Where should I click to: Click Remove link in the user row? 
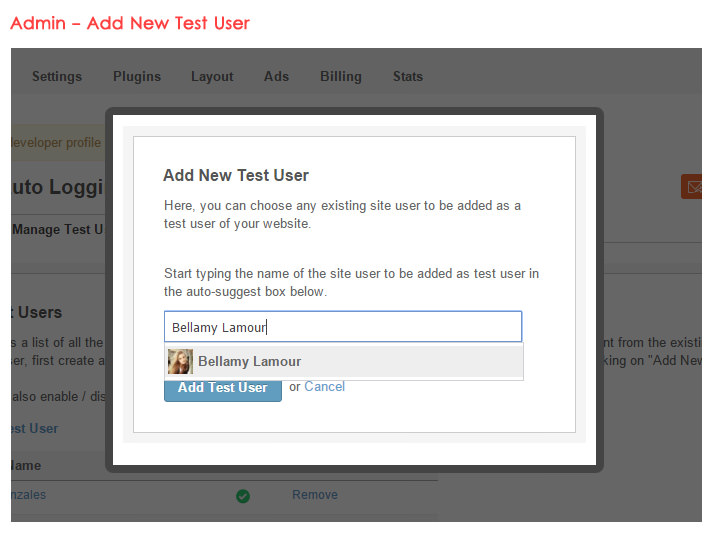(315, 495)
